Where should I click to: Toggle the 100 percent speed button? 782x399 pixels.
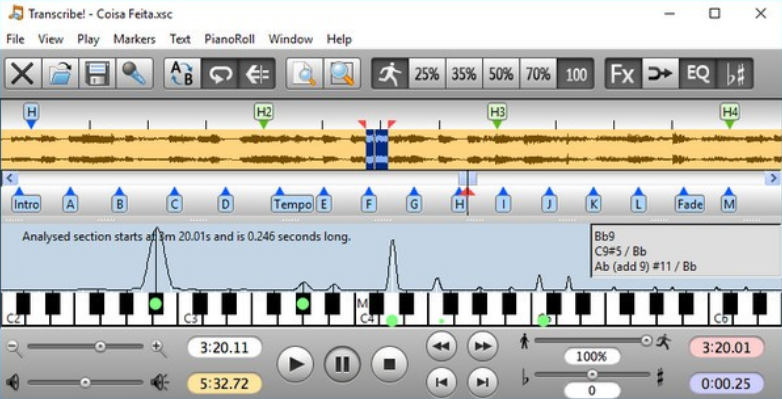576,74
